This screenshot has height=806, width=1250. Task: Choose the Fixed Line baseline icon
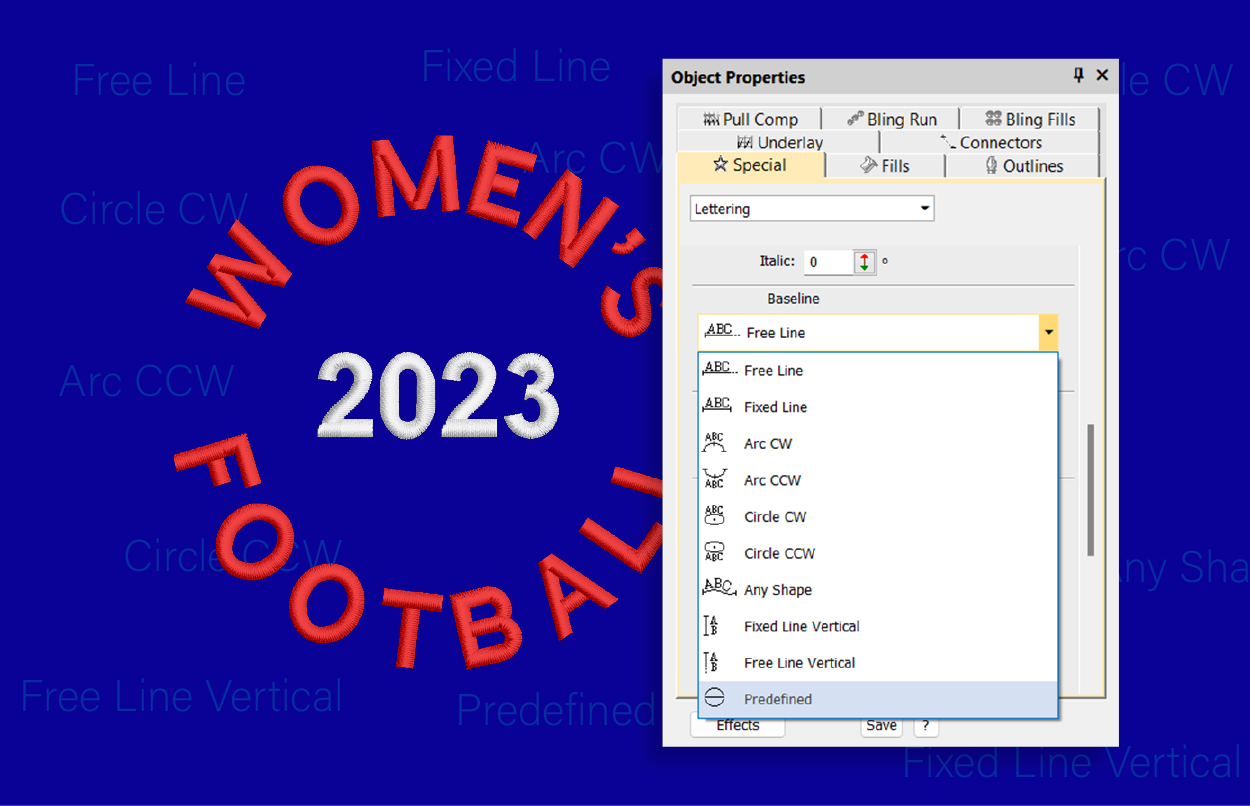(x=717, y=407)
